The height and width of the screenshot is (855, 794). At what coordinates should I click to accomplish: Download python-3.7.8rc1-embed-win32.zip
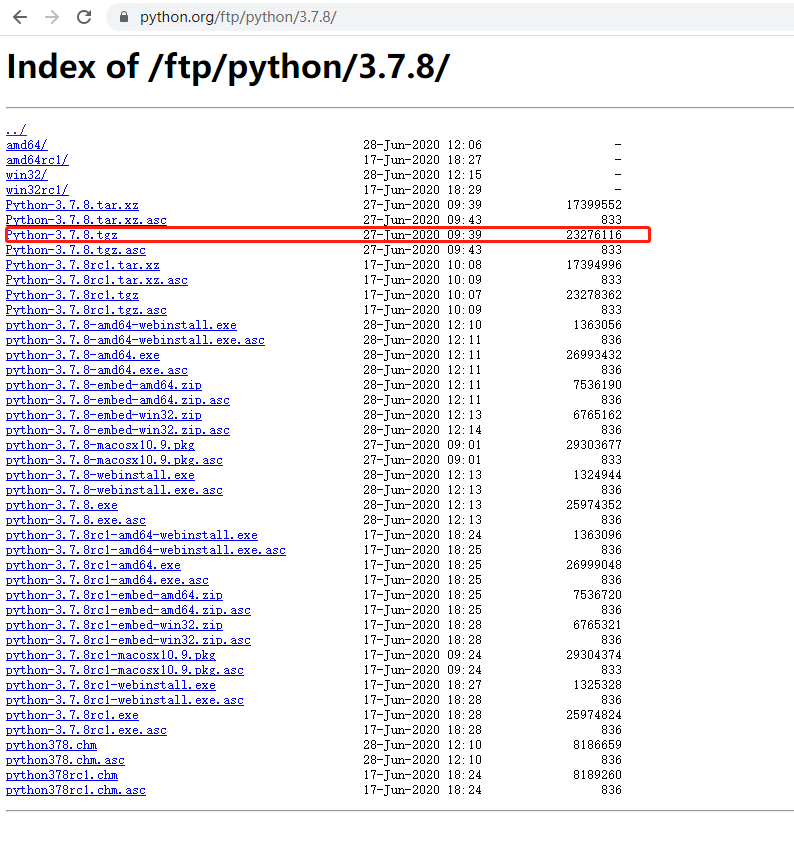114,625
